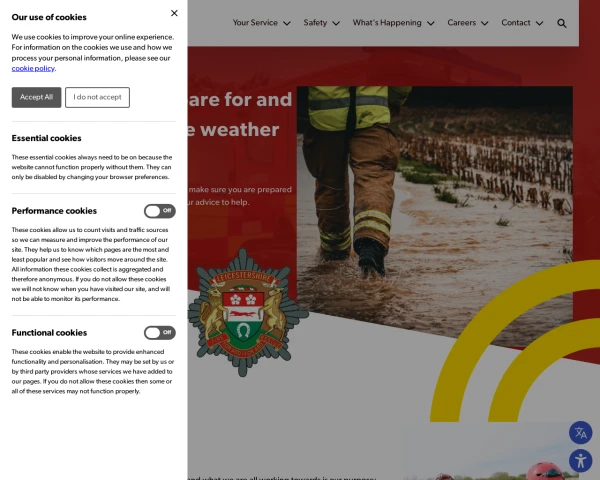Click the hero heading containing 'weather'
This screenshot has width=600, height=480.
point(240,114)
